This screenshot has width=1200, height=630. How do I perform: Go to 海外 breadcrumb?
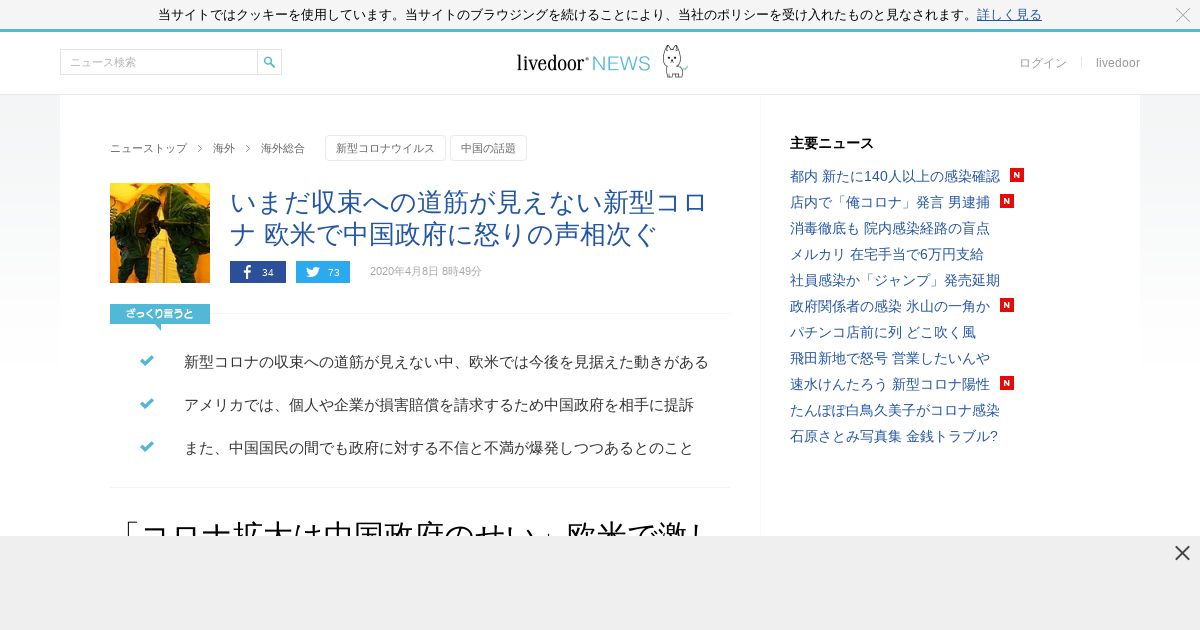[224, 148]
